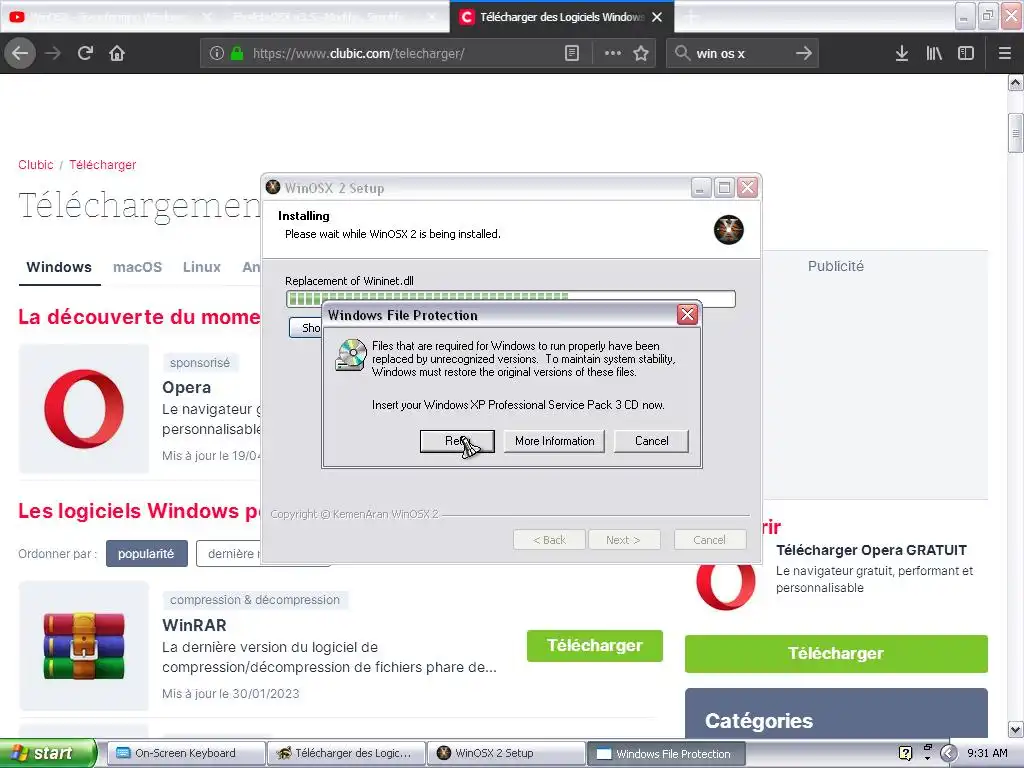Viewport: 1024px width, 768px height.
Task: Click the More Information button
Action: point(554,441)
